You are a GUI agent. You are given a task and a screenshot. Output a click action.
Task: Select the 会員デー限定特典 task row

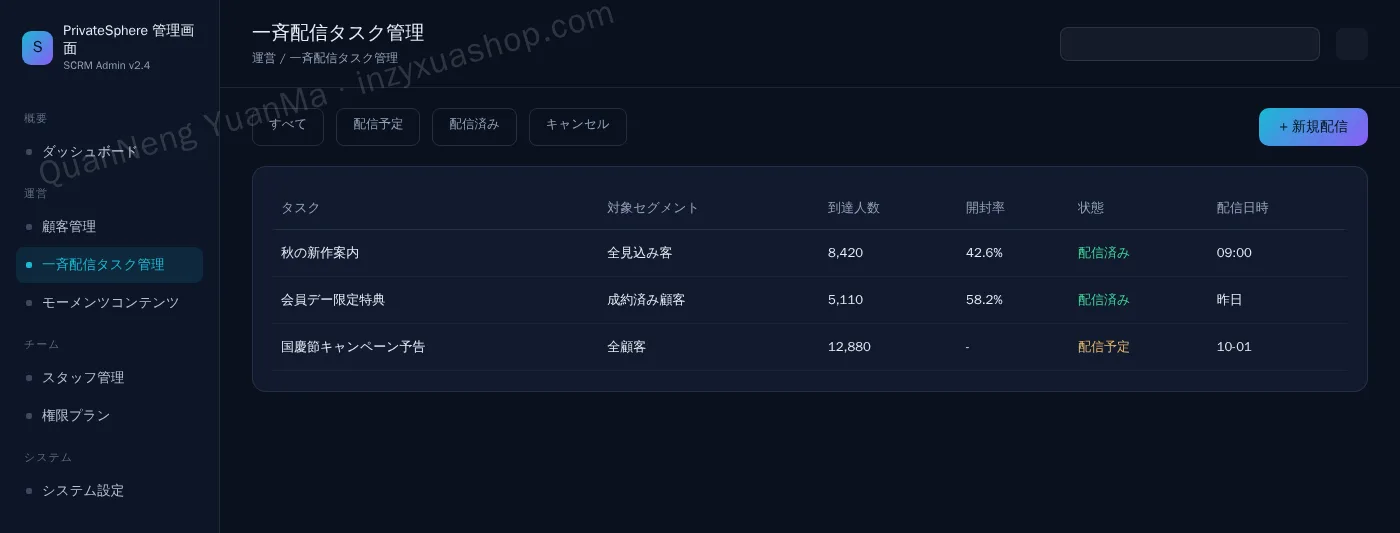click(809, 300)
